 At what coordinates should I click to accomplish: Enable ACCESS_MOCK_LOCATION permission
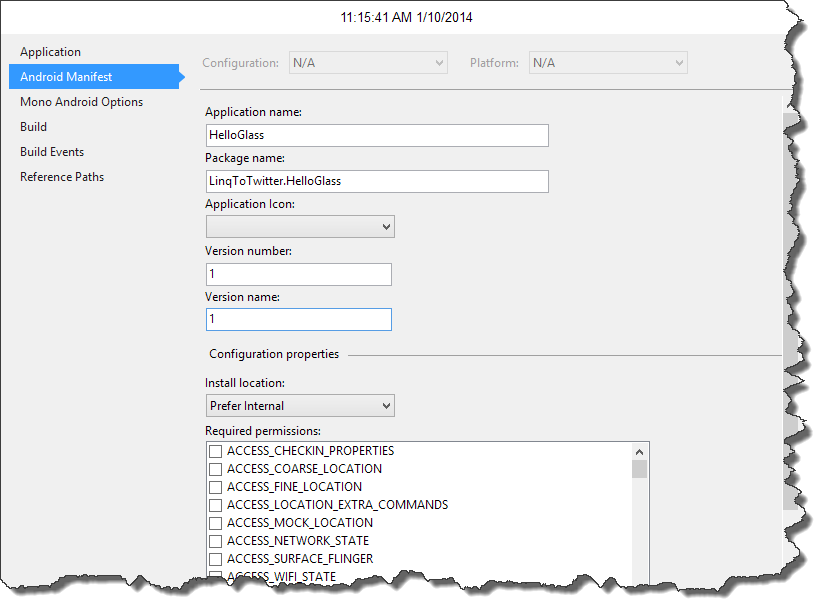tap(215, 523)
